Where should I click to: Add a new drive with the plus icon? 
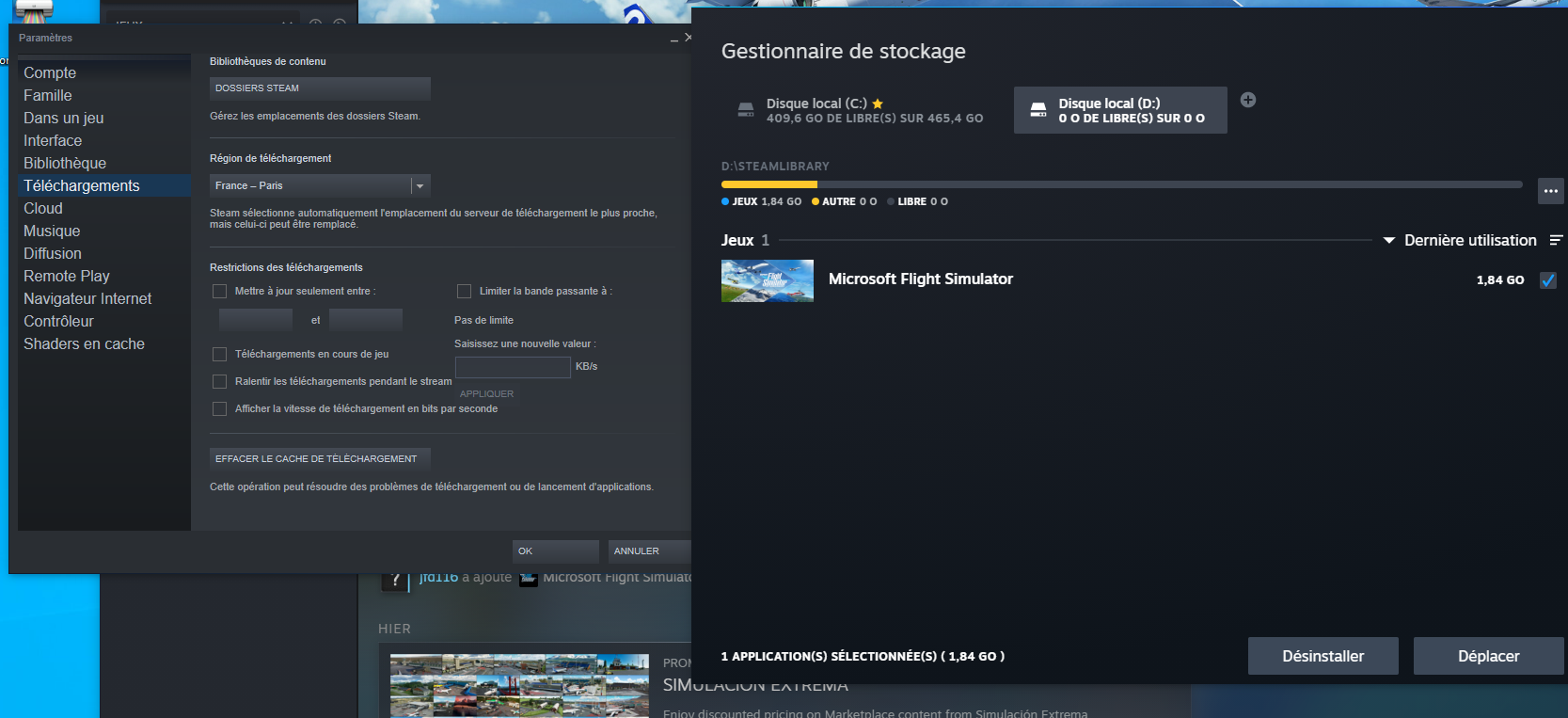[1248, 100]
